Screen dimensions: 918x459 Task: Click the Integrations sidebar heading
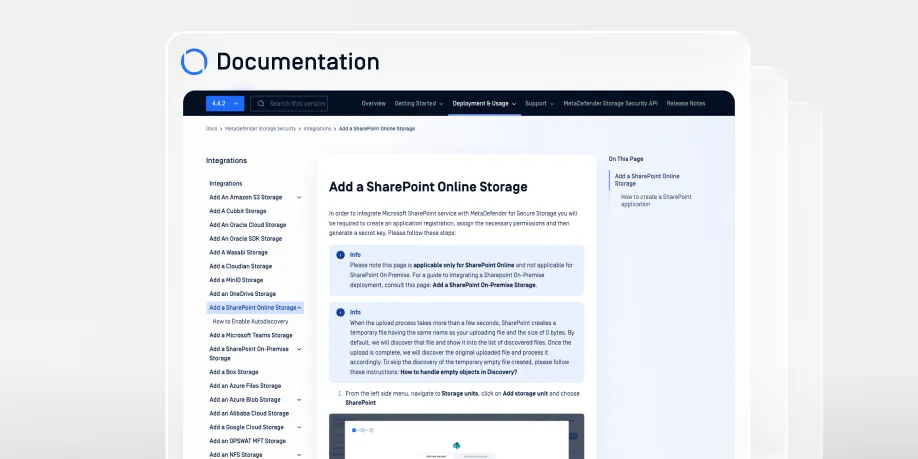tap(227, 160)
